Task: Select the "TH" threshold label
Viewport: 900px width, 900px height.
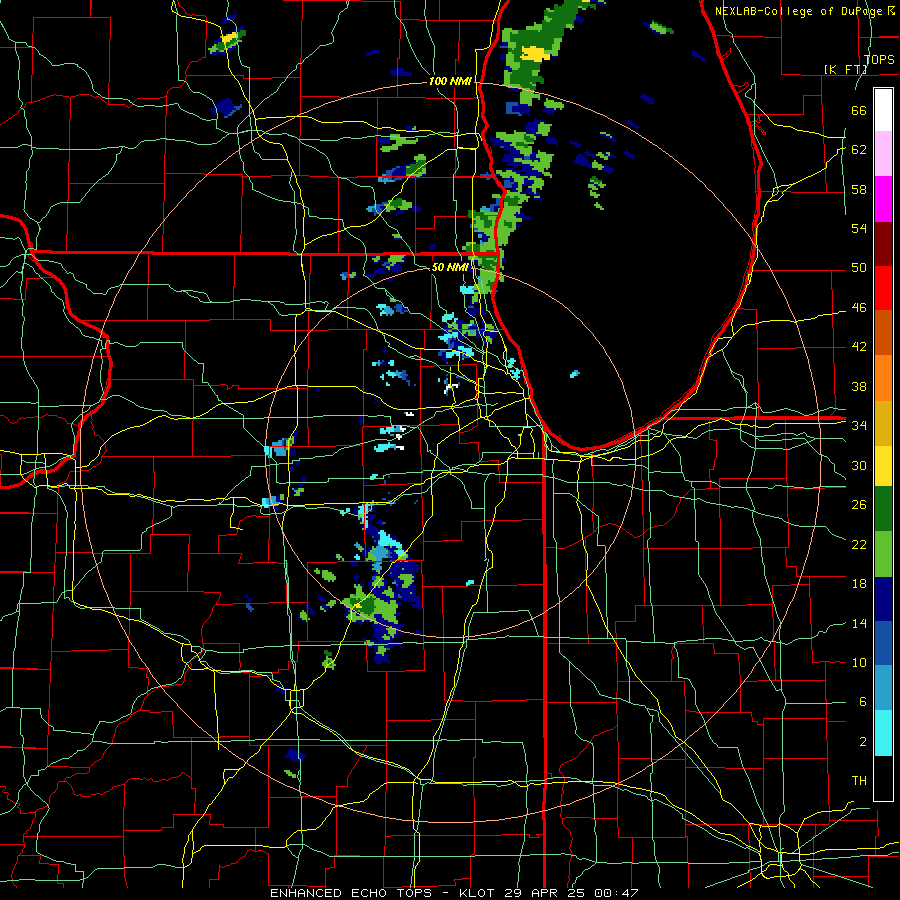Action: tap(859, 781)
